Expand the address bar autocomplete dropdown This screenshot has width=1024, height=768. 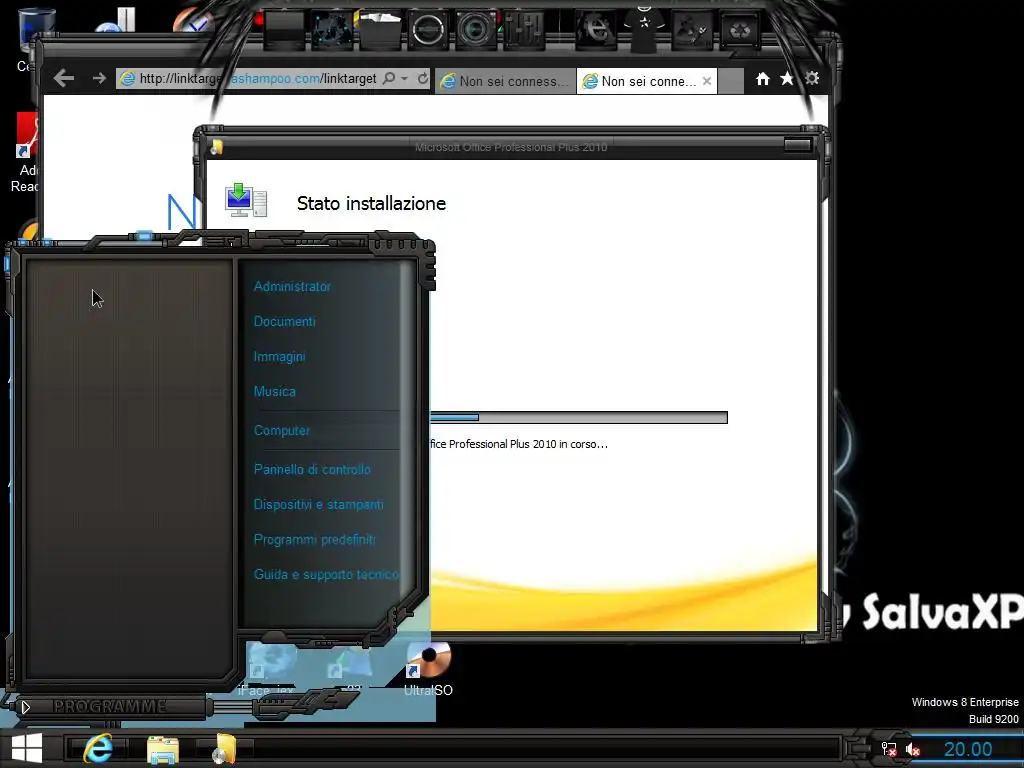(405, 78)
